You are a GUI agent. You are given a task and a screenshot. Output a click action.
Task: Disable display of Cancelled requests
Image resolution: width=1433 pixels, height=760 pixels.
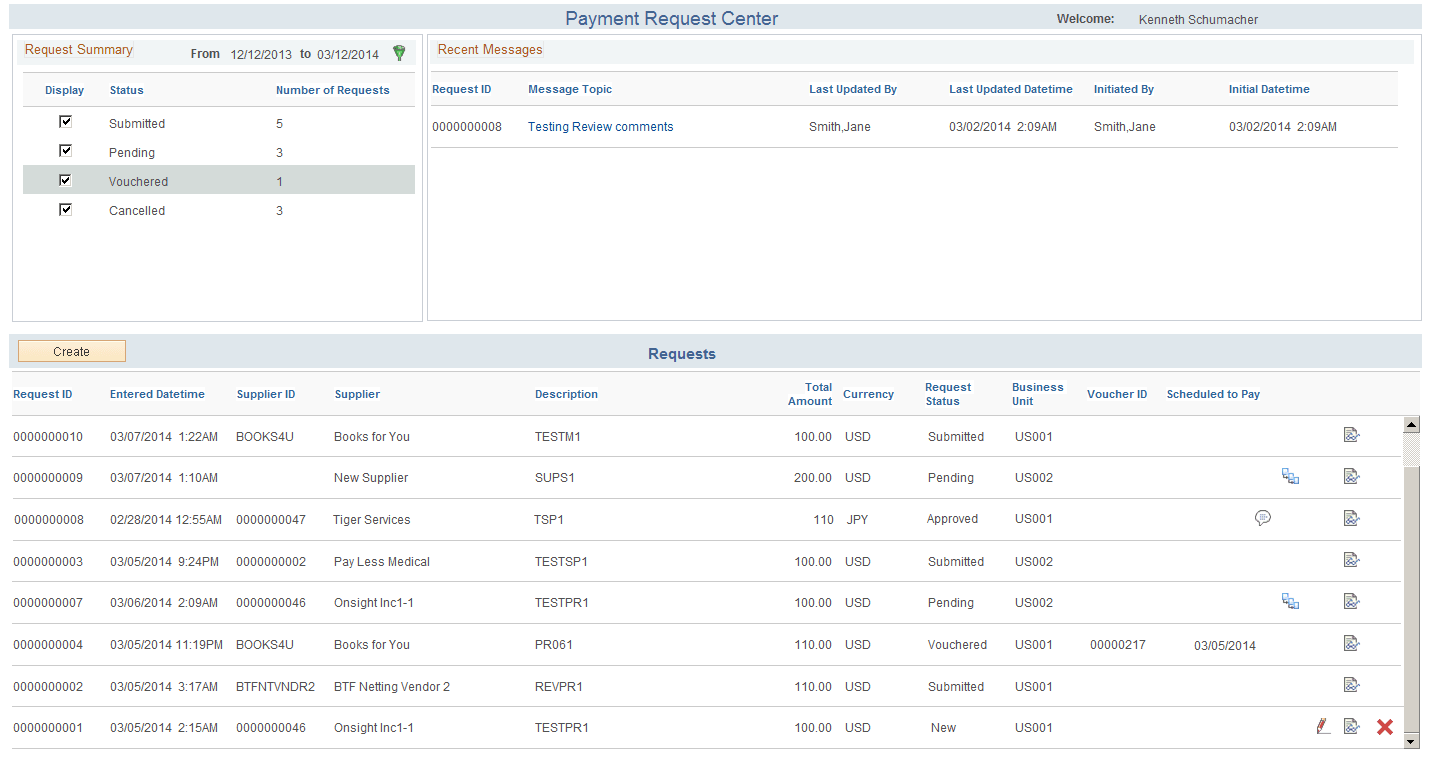[65, 208]
